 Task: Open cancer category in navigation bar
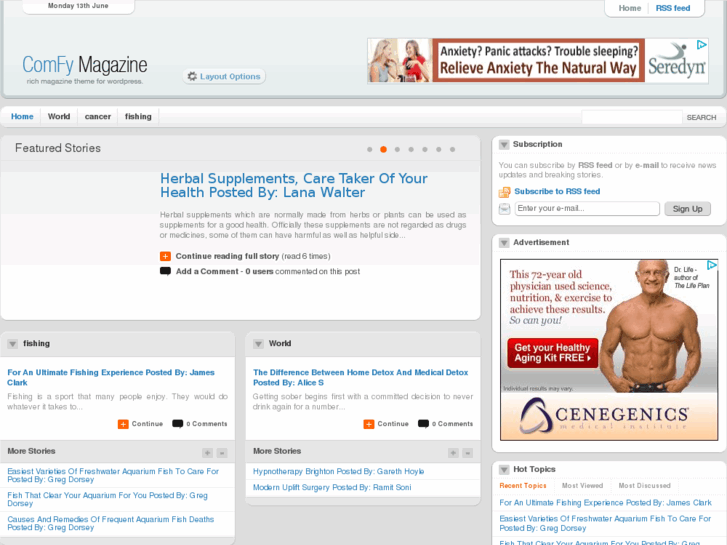coord(98,116)
